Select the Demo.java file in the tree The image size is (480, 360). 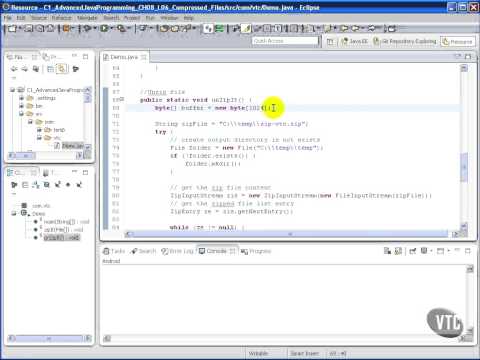pyautogui.click(x=69, y=146)
